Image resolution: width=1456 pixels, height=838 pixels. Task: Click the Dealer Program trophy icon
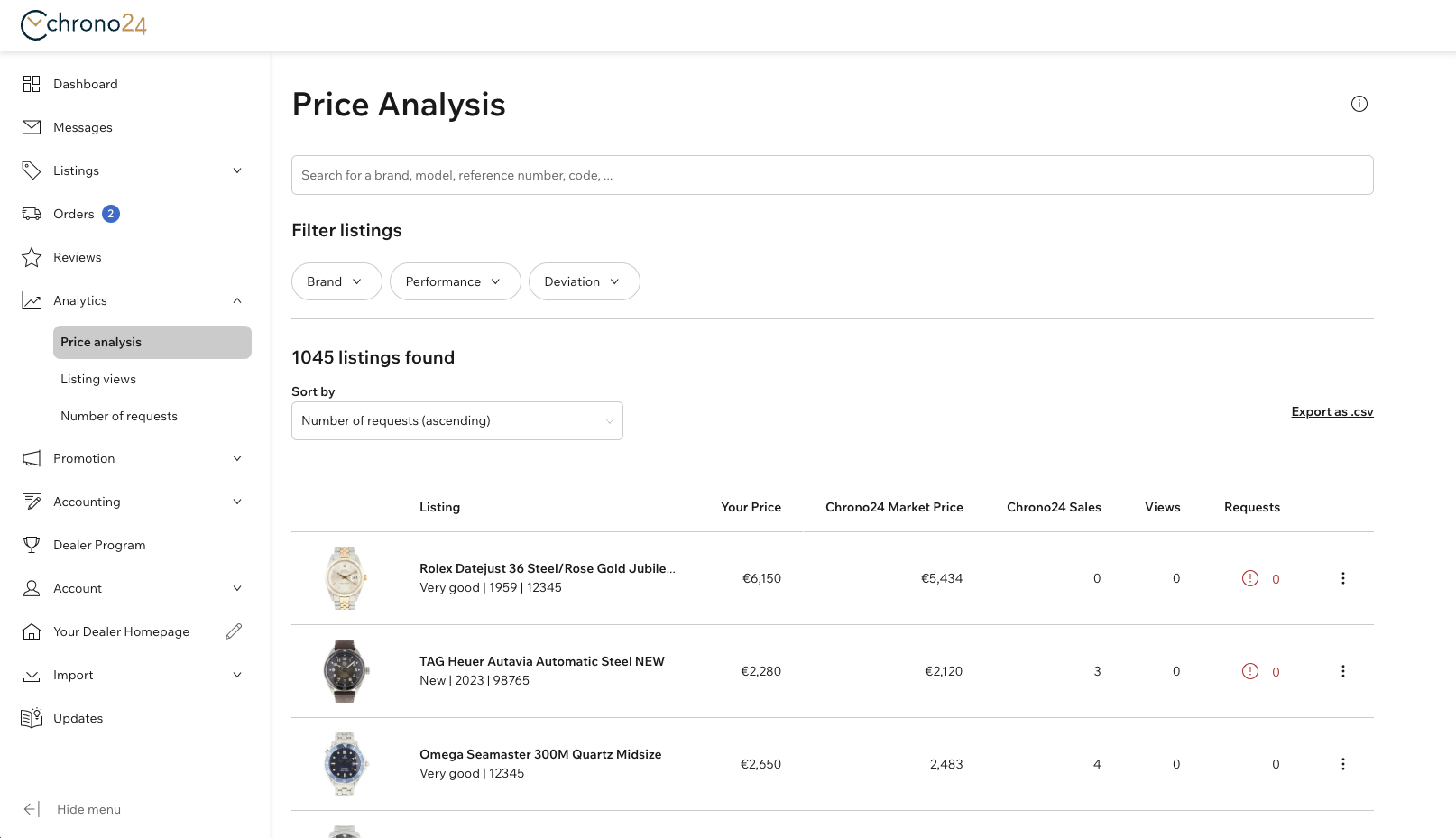pyautogui.click(x=32, y=545)
